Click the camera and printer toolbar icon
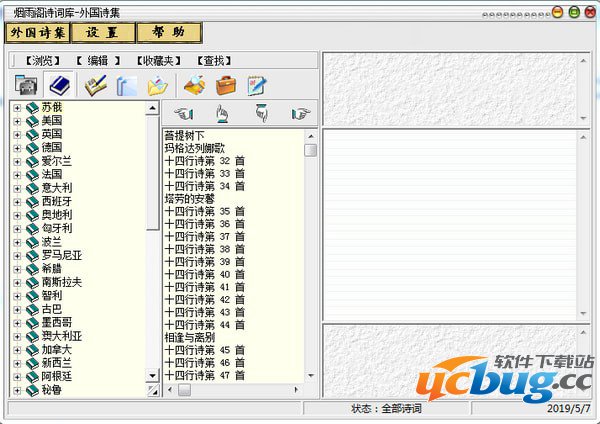Viewport: 600px width, 424px height. tap(26, 85)
